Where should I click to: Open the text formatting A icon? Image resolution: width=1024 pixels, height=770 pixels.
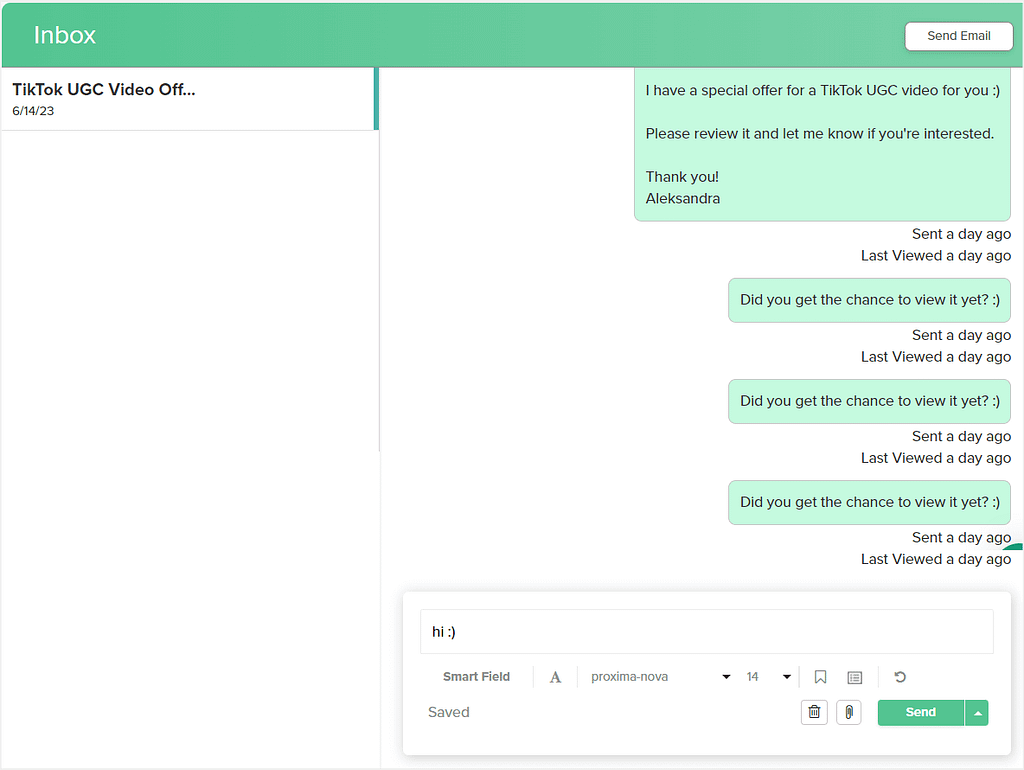tap(555, 677)
